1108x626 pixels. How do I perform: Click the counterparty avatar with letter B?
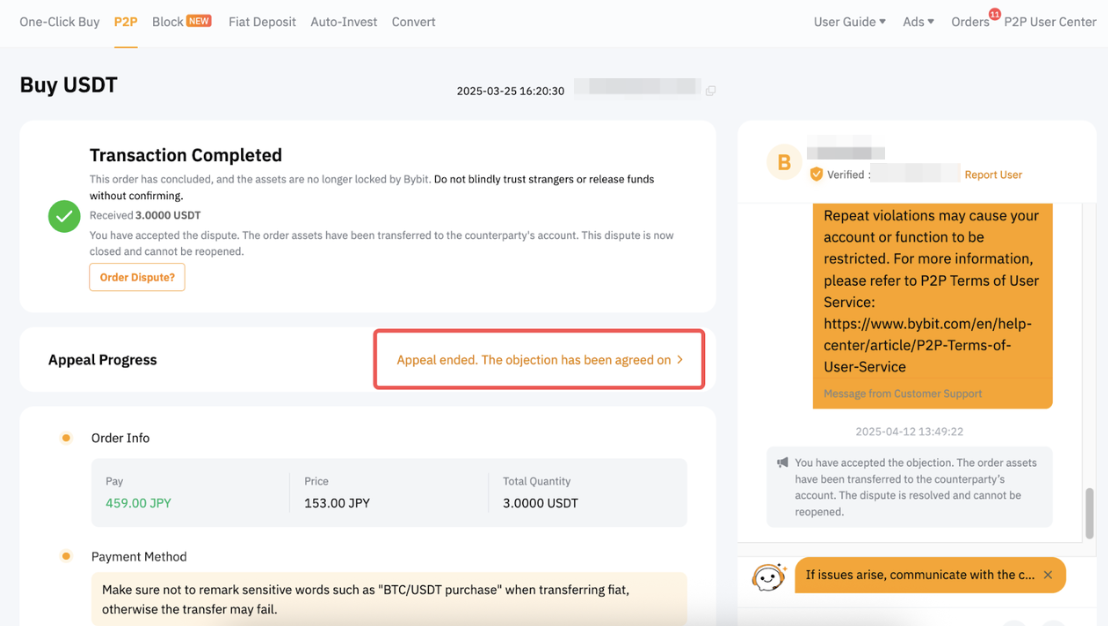click(783, 162)
